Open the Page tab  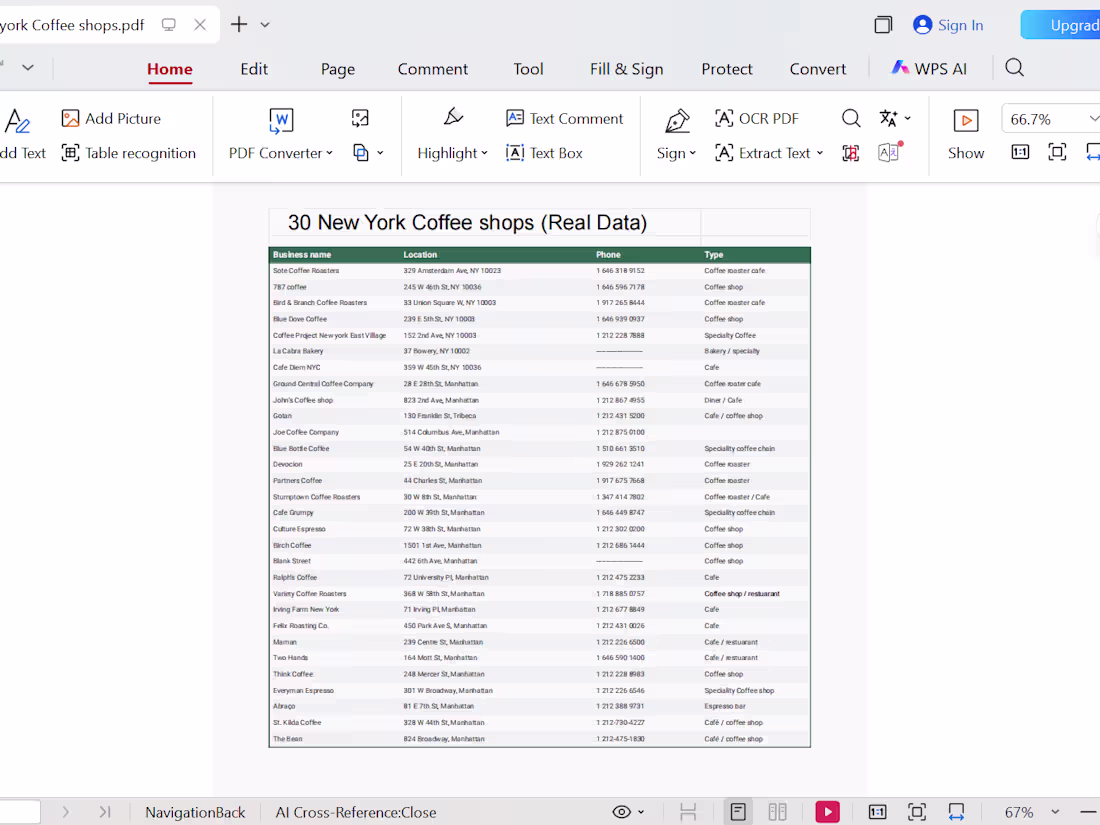click(x=338, y=69)
